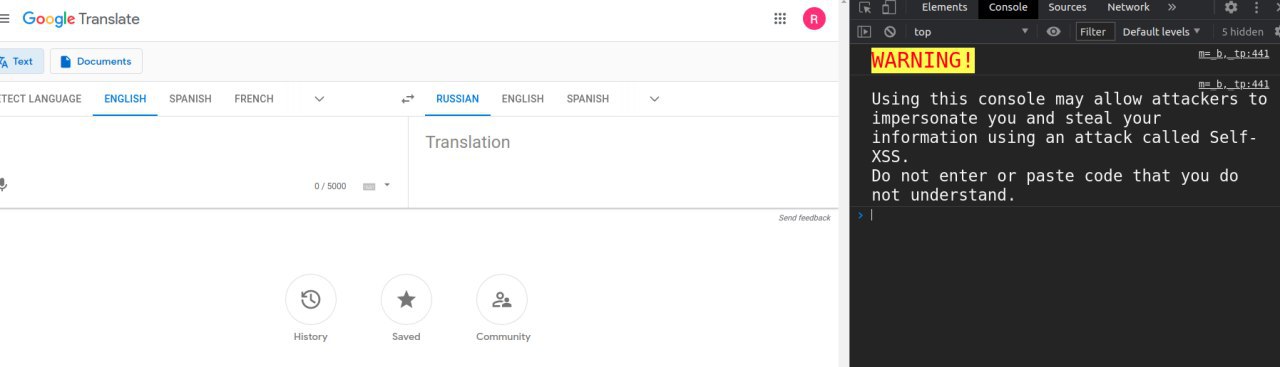Image resolution: width=1280 pixels, height=367 pixels.
Task: Click the yellow WARNING! console text
Action: pos(922,60)
